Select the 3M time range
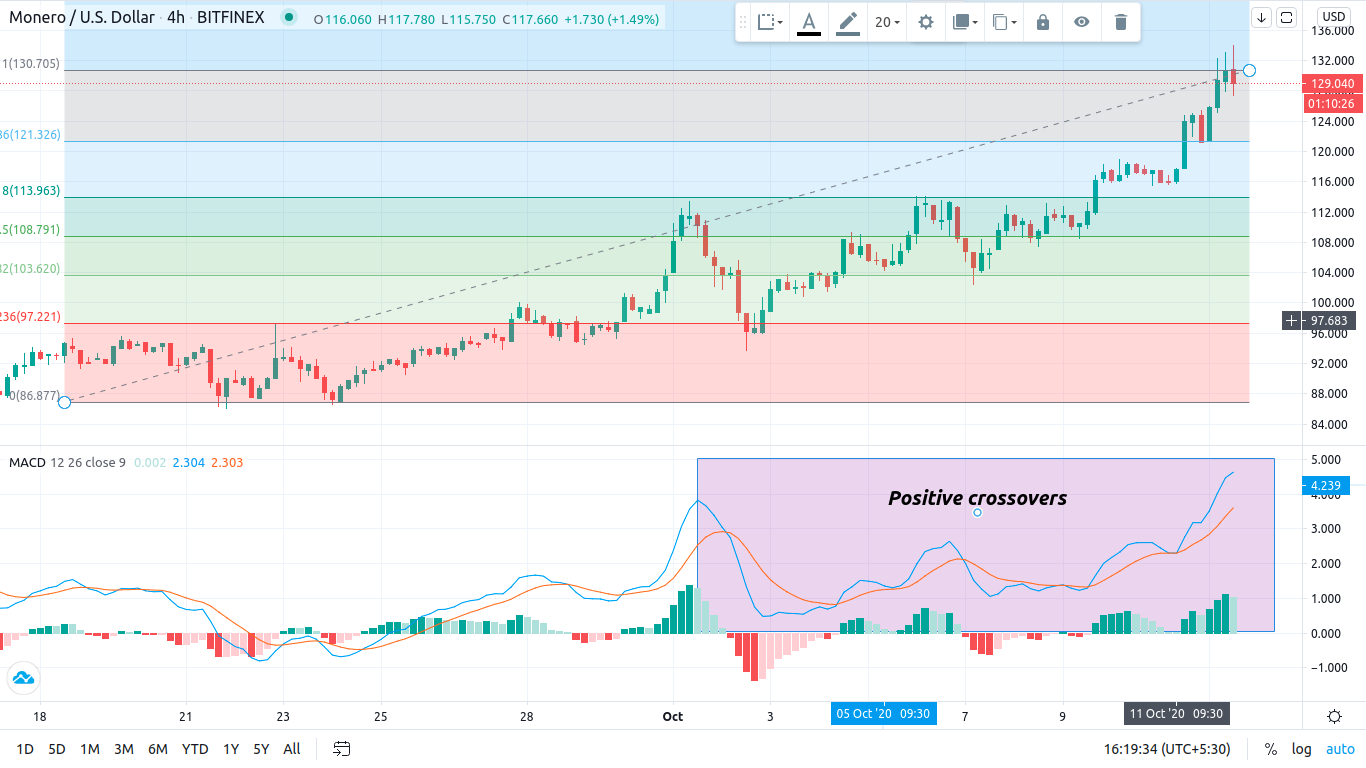Image resolution: width=1366 pixels, height=768 pixels. (124, 749)
